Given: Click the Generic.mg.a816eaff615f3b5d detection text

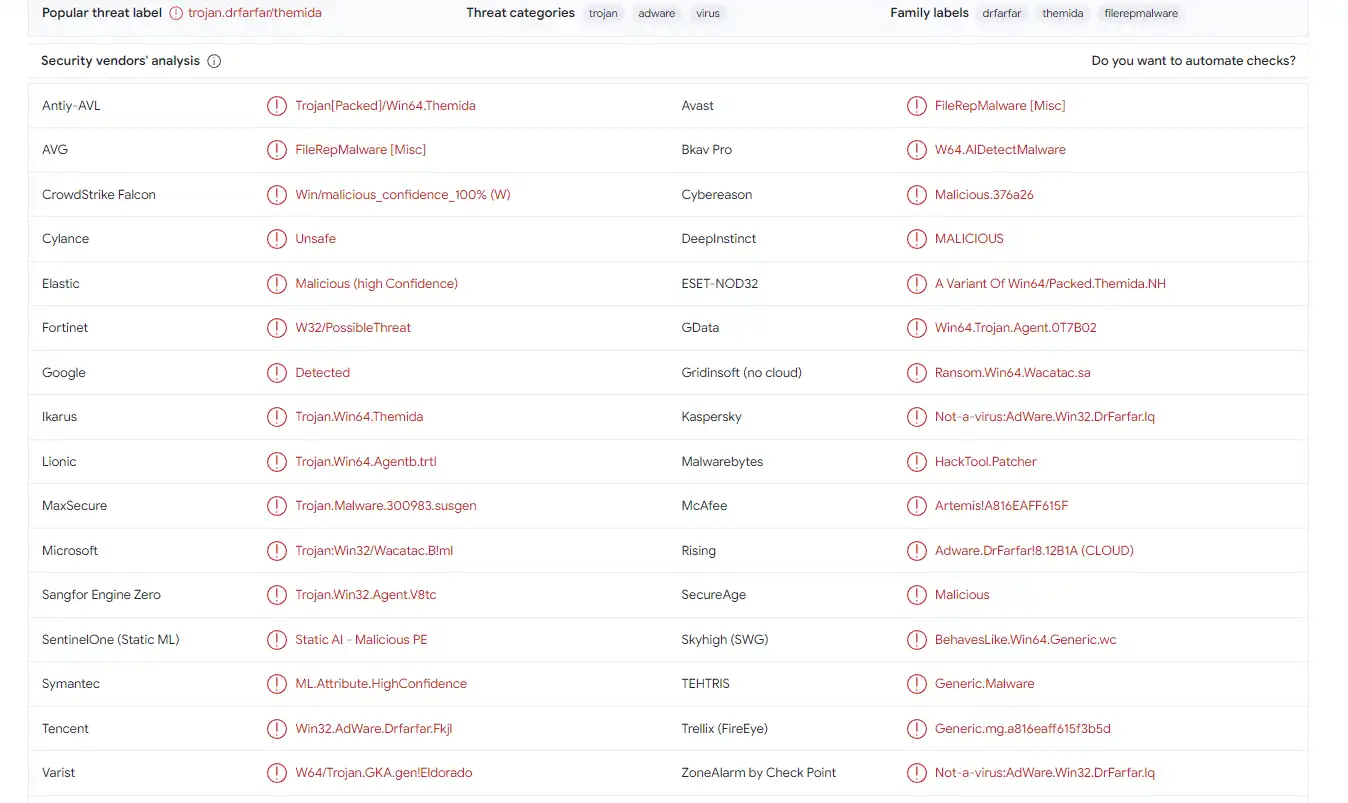Looking at the screenshot, I should 1023,729.
